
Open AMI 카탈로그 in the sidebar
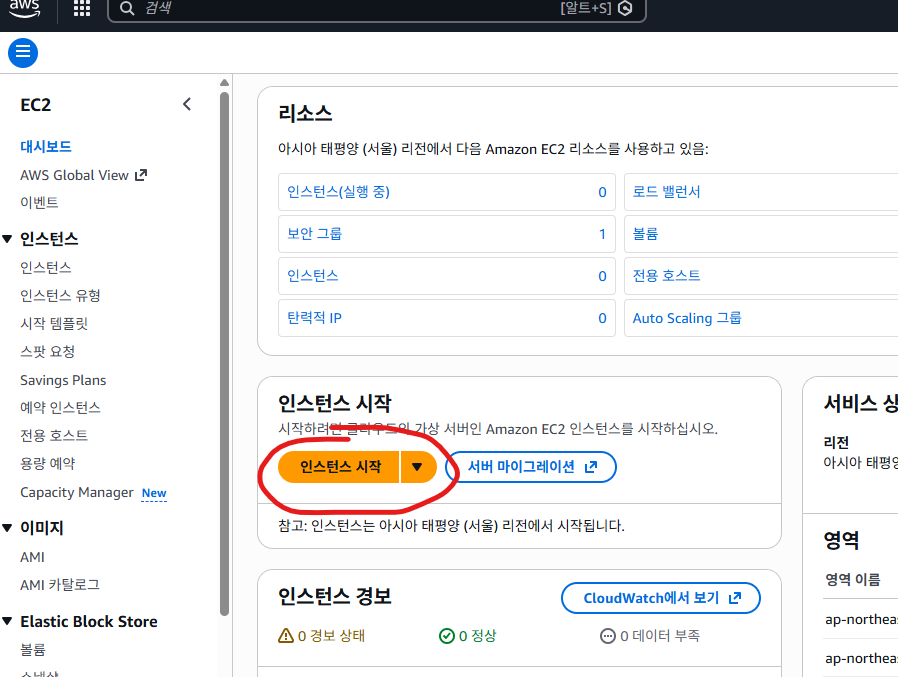pos(60,585)
